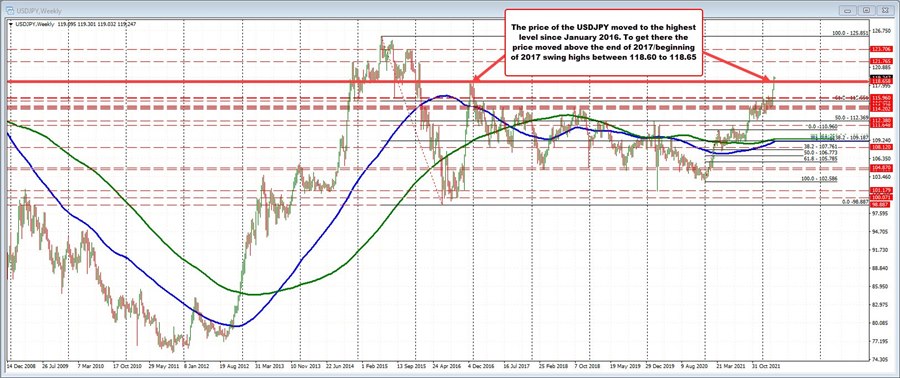
Task: Select the 50.0 - 106.773 Fibonacci label
Action: [822, 153]
